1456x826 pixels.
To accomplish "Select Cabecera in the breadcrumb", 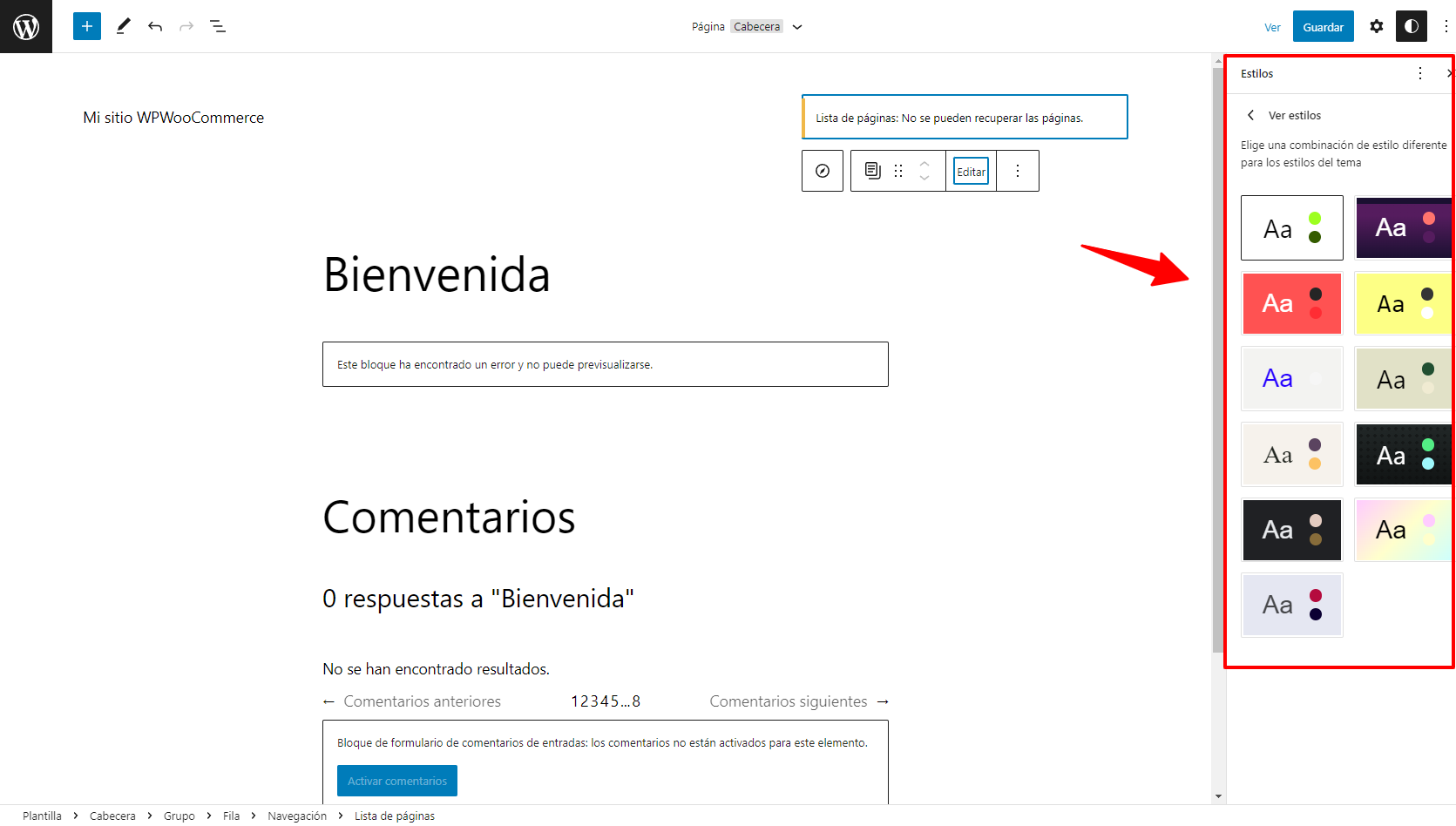I will [112, 816].
